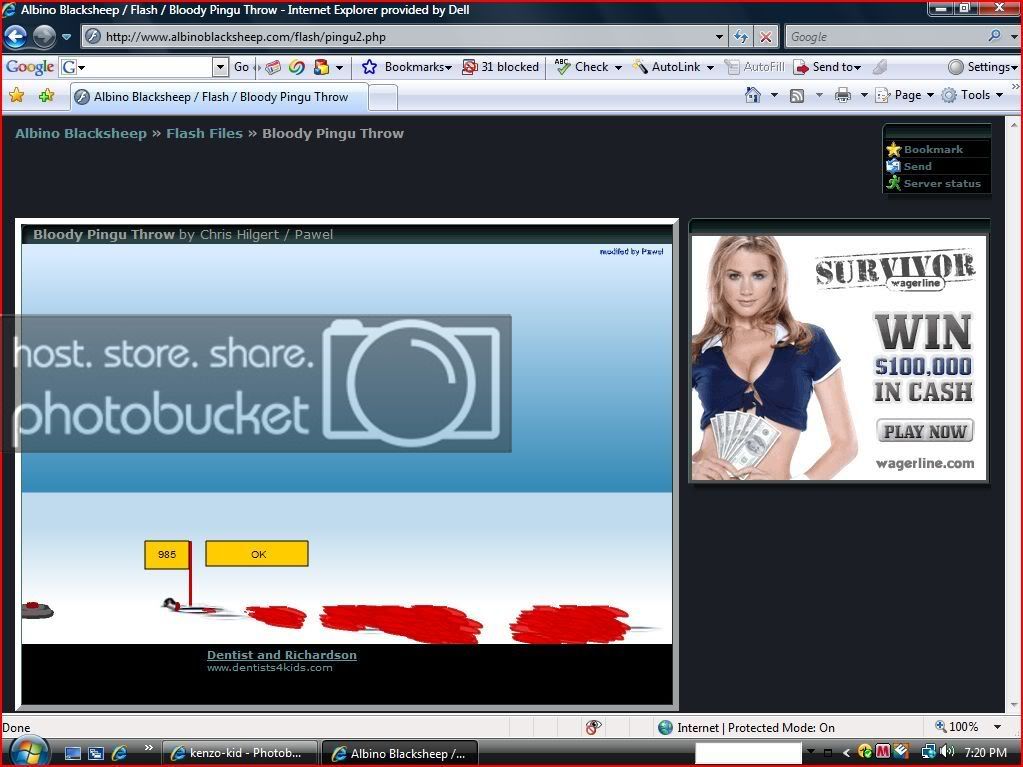1023x767 pixels.
Task: Expand the zoom level dropdown arrow
Action: click(997, 727)
